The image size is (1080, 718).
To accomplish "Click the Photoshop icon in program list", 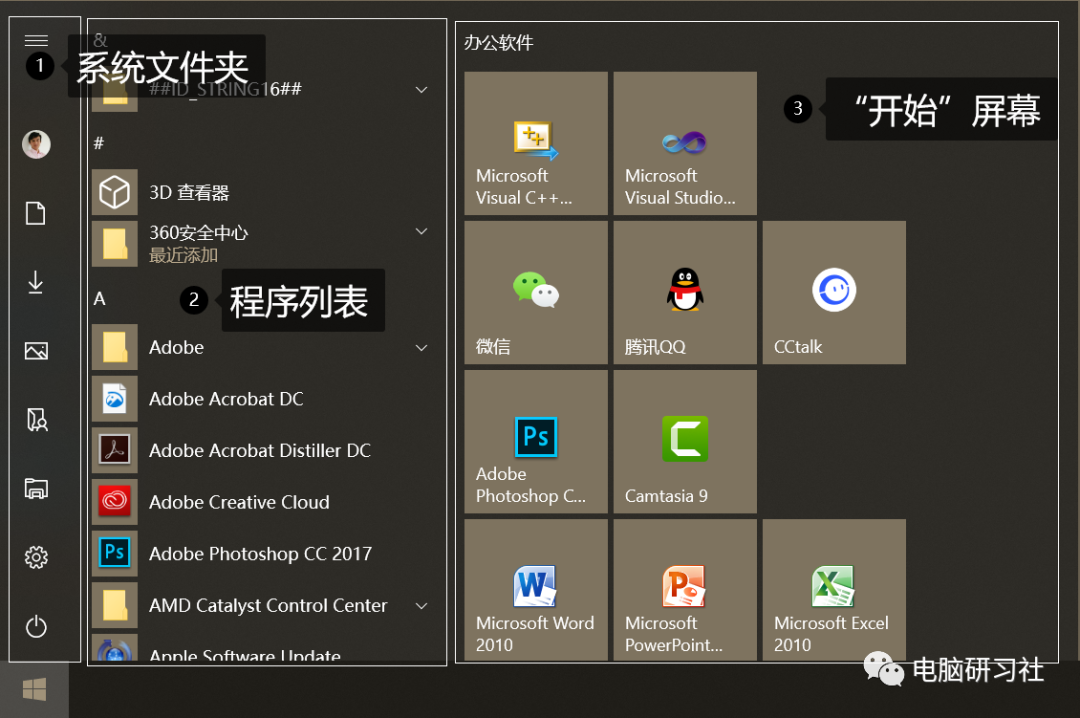I will click(114, 554).
